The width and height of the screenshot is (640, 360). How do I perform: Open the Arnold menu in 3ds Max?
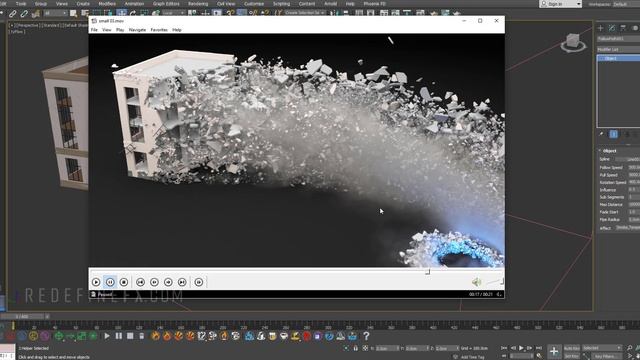331,4
